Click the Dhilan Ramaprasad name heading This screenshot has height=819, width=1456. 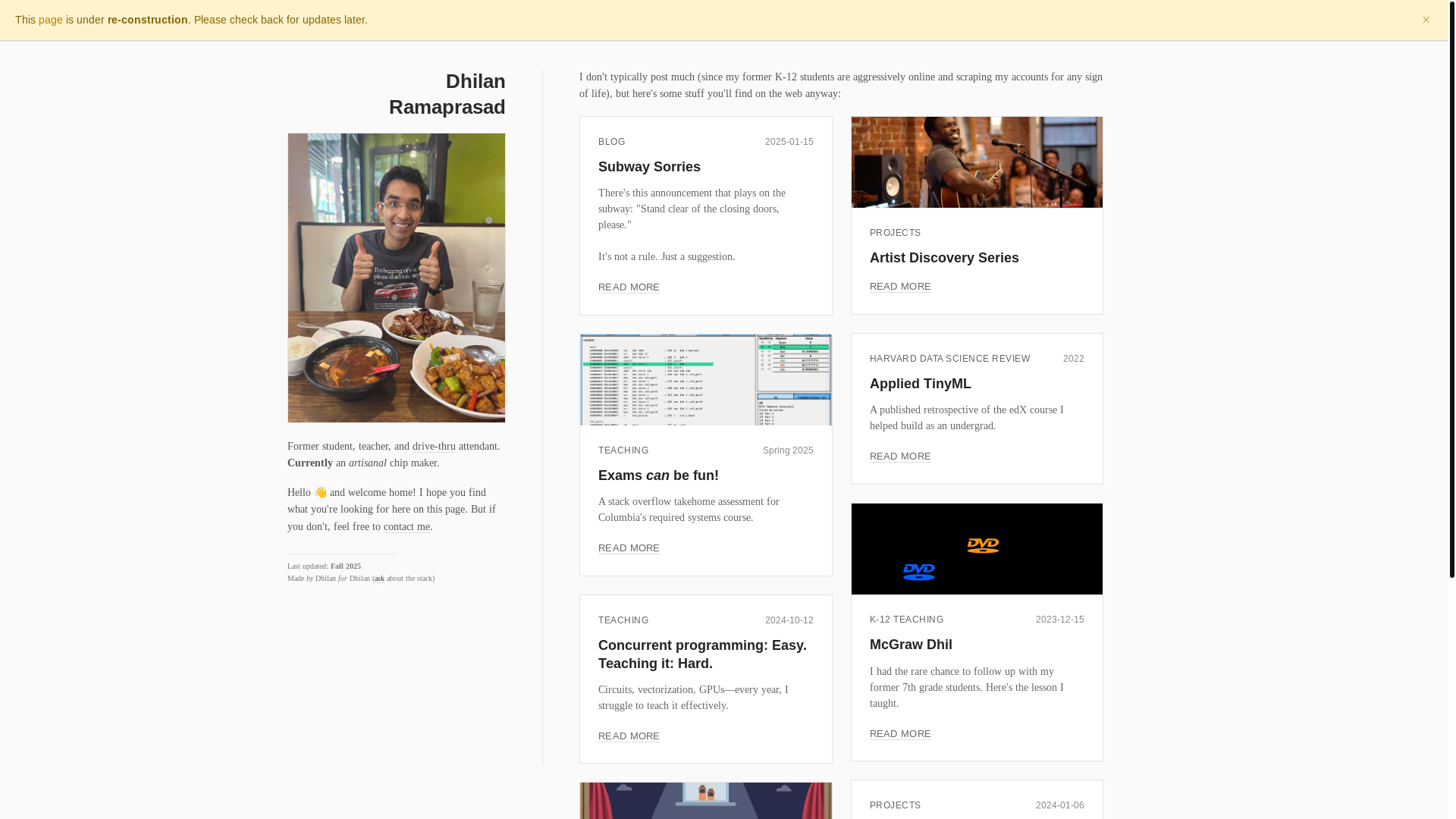pyautogui.click(x=447, y=94)
